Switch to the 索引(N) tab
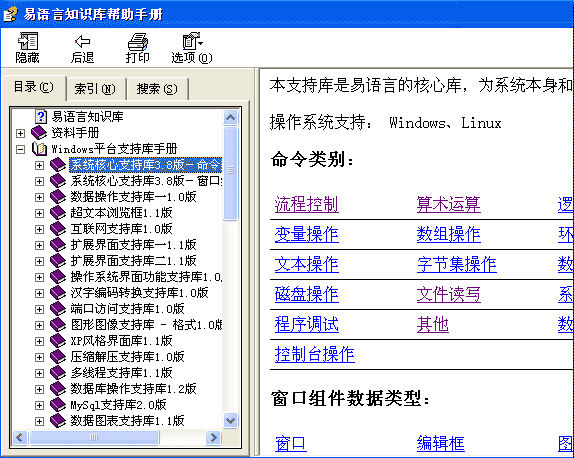Image resolution: width=574 pixels, height=458 pixels. pyautogui.click(x=95, y=89)
